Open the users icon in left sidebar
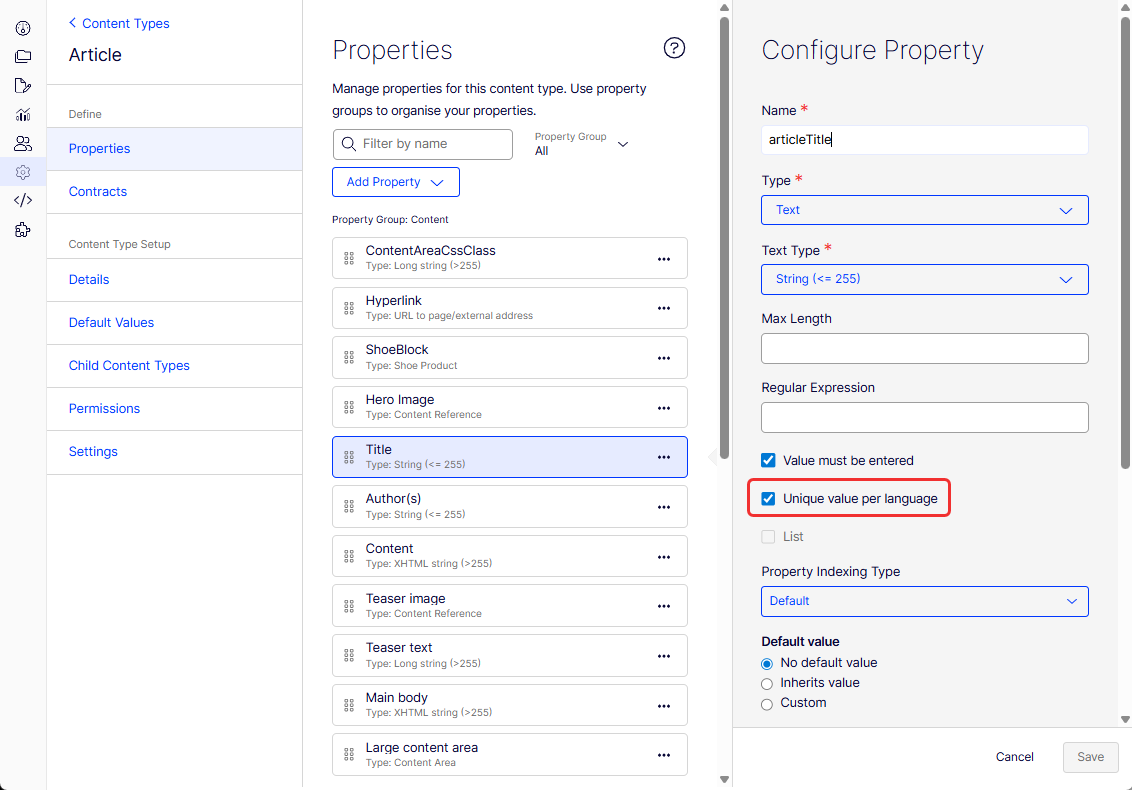Viewport: 1132px width, 790px height. pyautogui.click(x=23, y=143)
